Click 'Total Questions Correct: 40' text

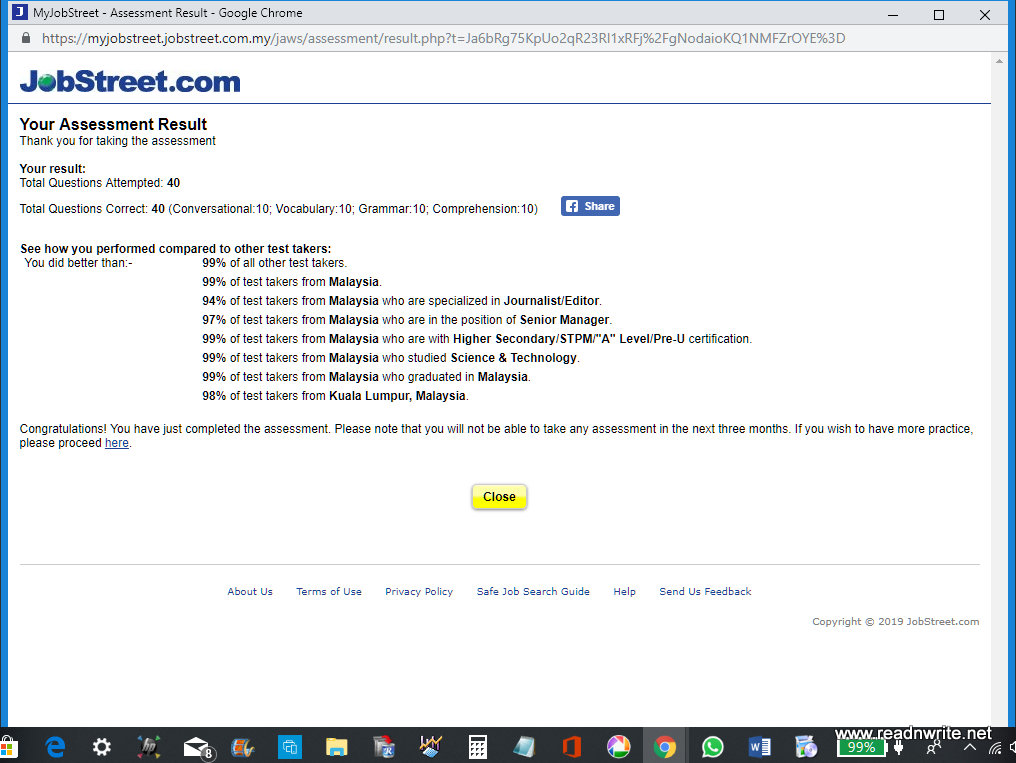click(92, 209)
